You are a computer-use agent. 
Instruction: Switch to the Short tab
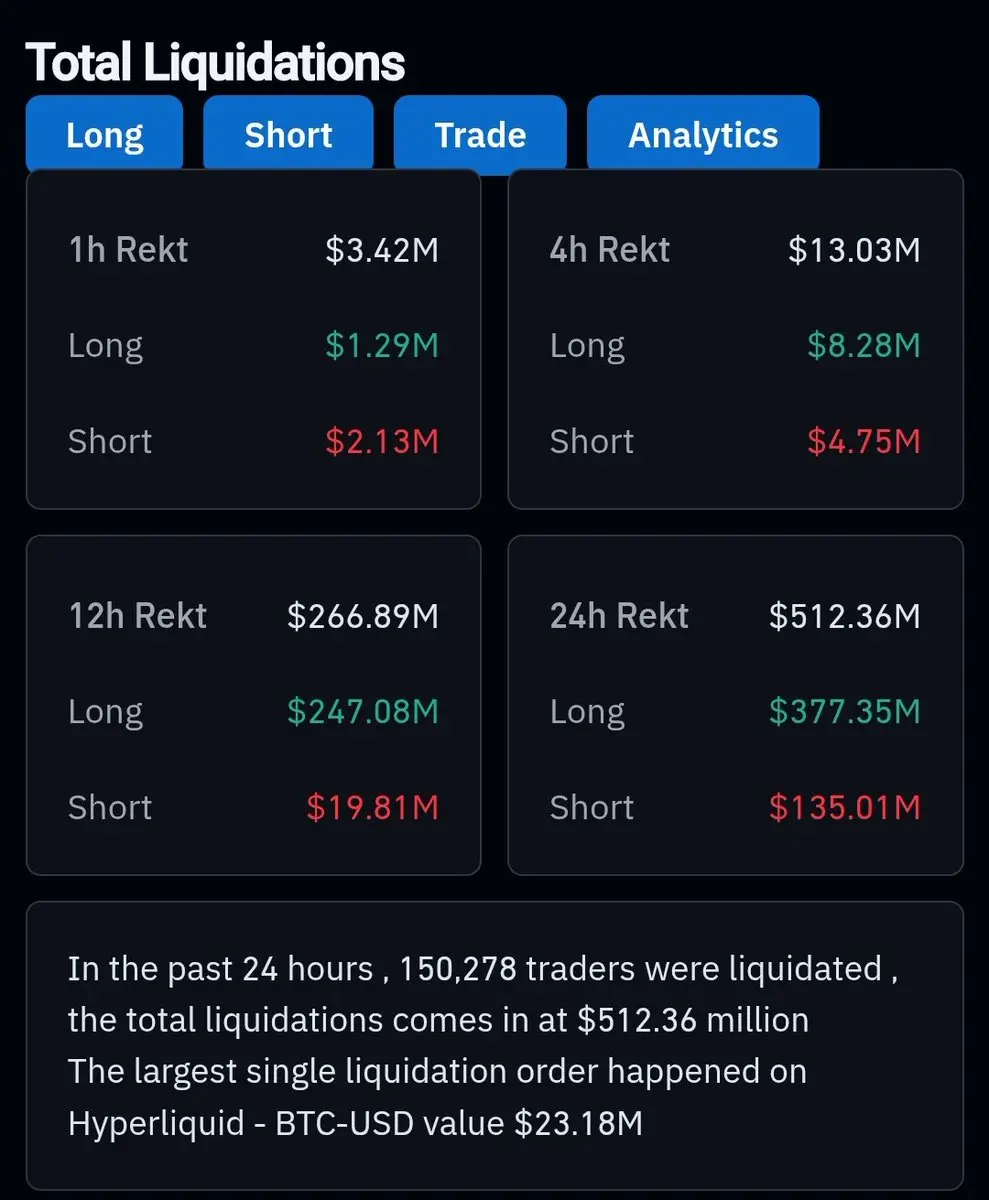click(288, 134)
